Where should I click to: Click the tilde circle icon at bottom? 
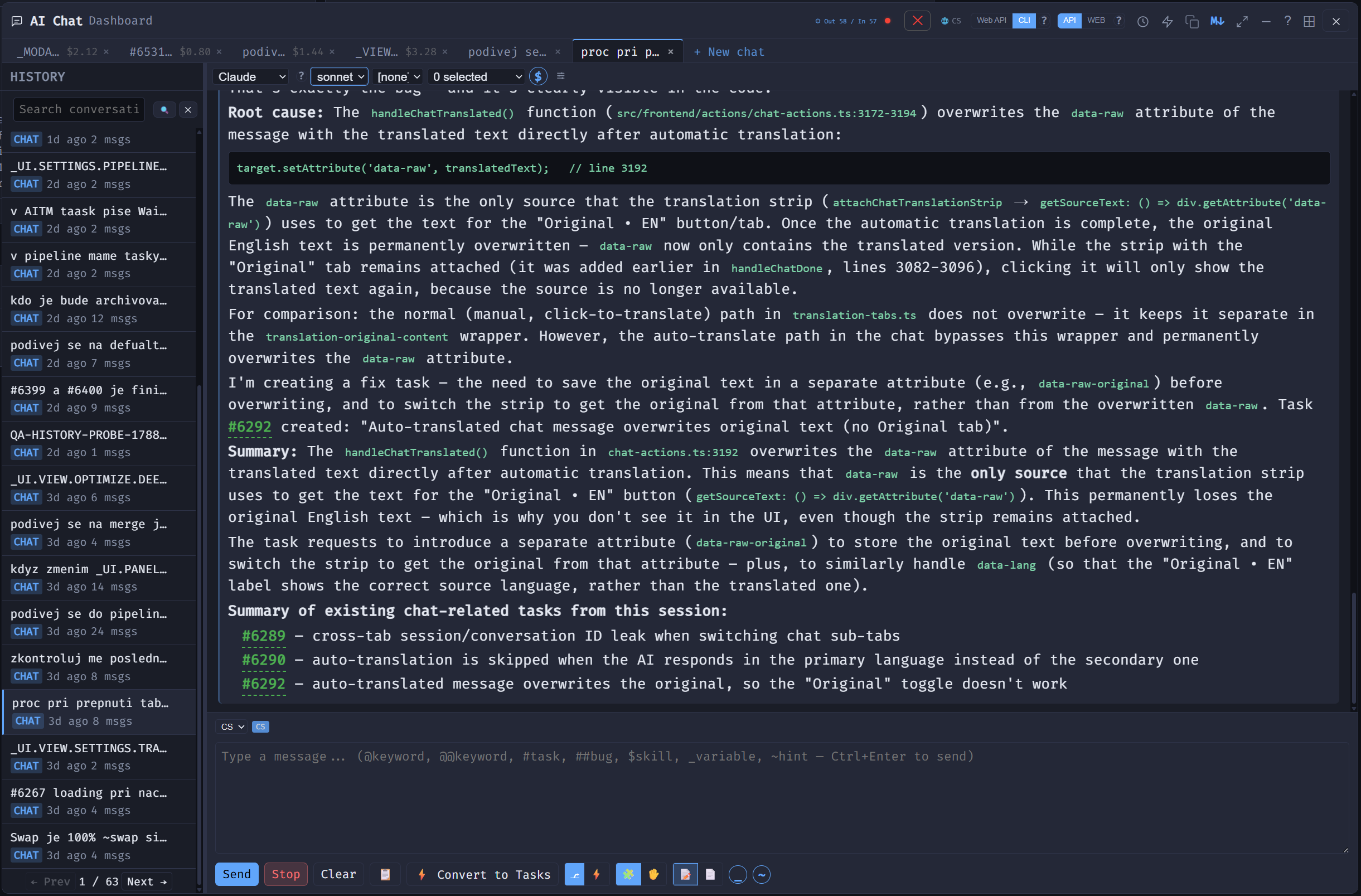(x=761, y=874)
